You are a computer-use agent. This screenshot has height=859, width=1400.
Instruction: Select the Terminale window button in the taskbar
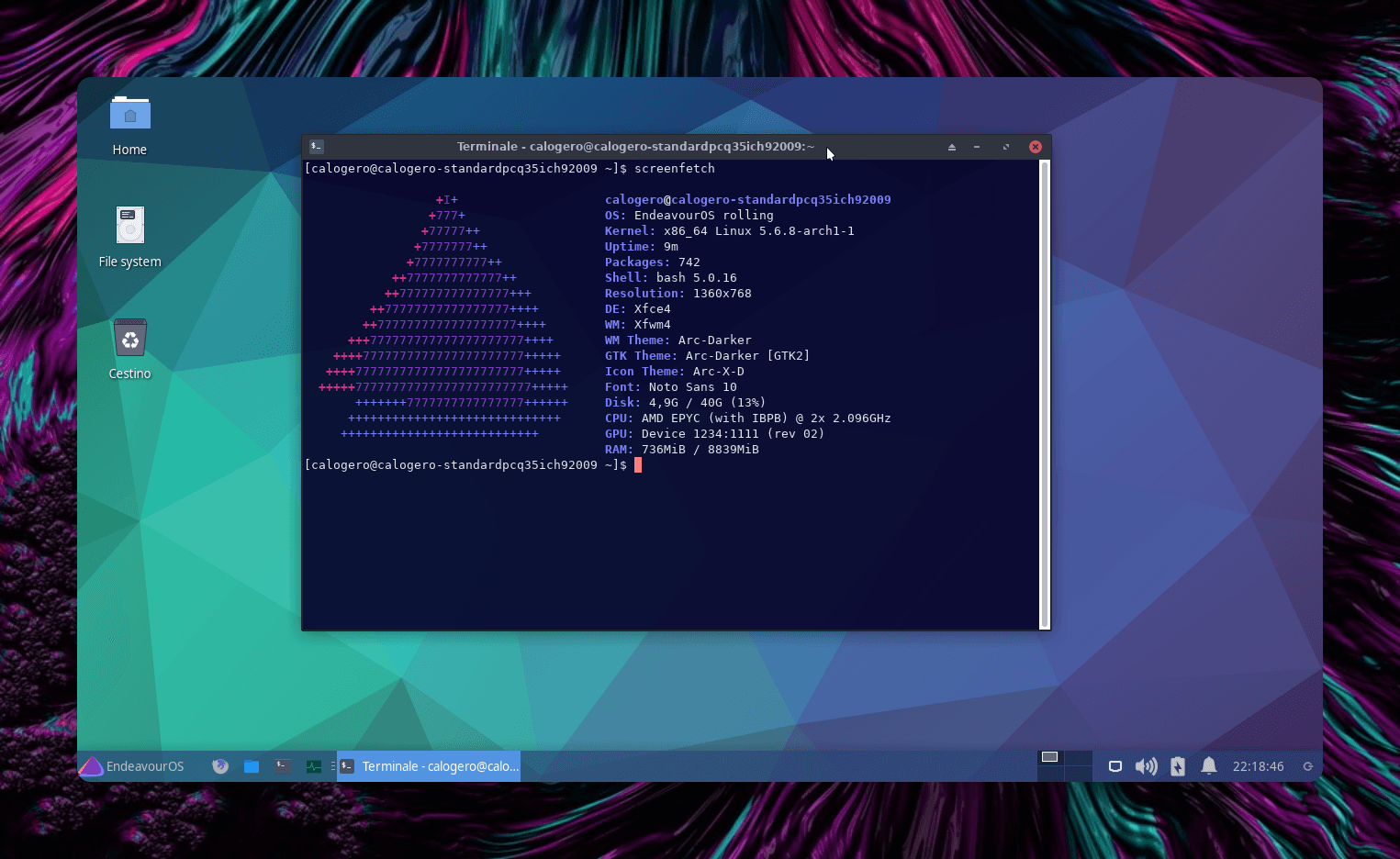coord(428,766)
